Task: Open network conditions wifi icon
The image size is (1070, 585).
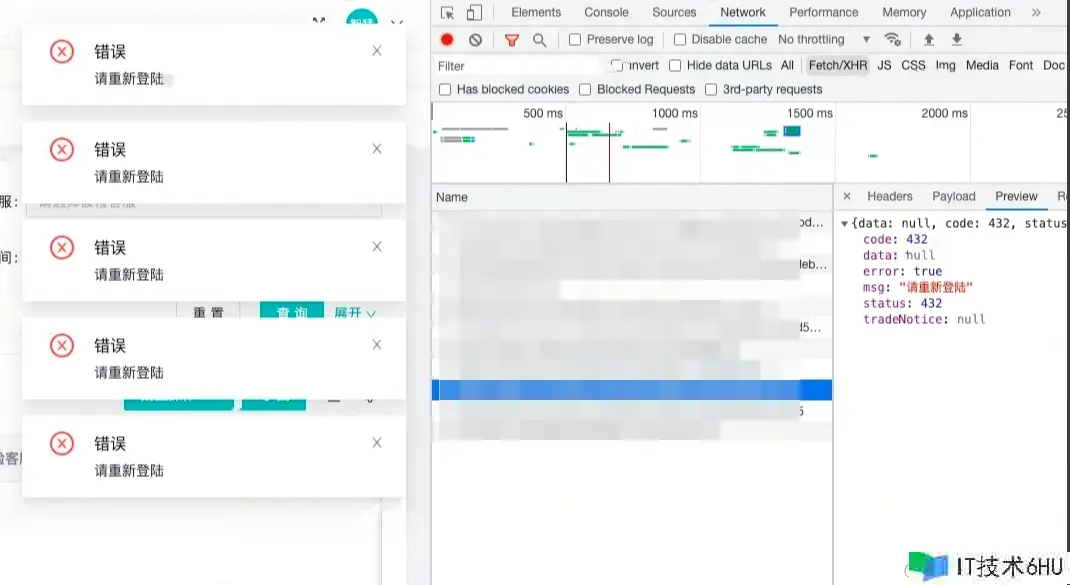Action: click(x=893, y=40)
